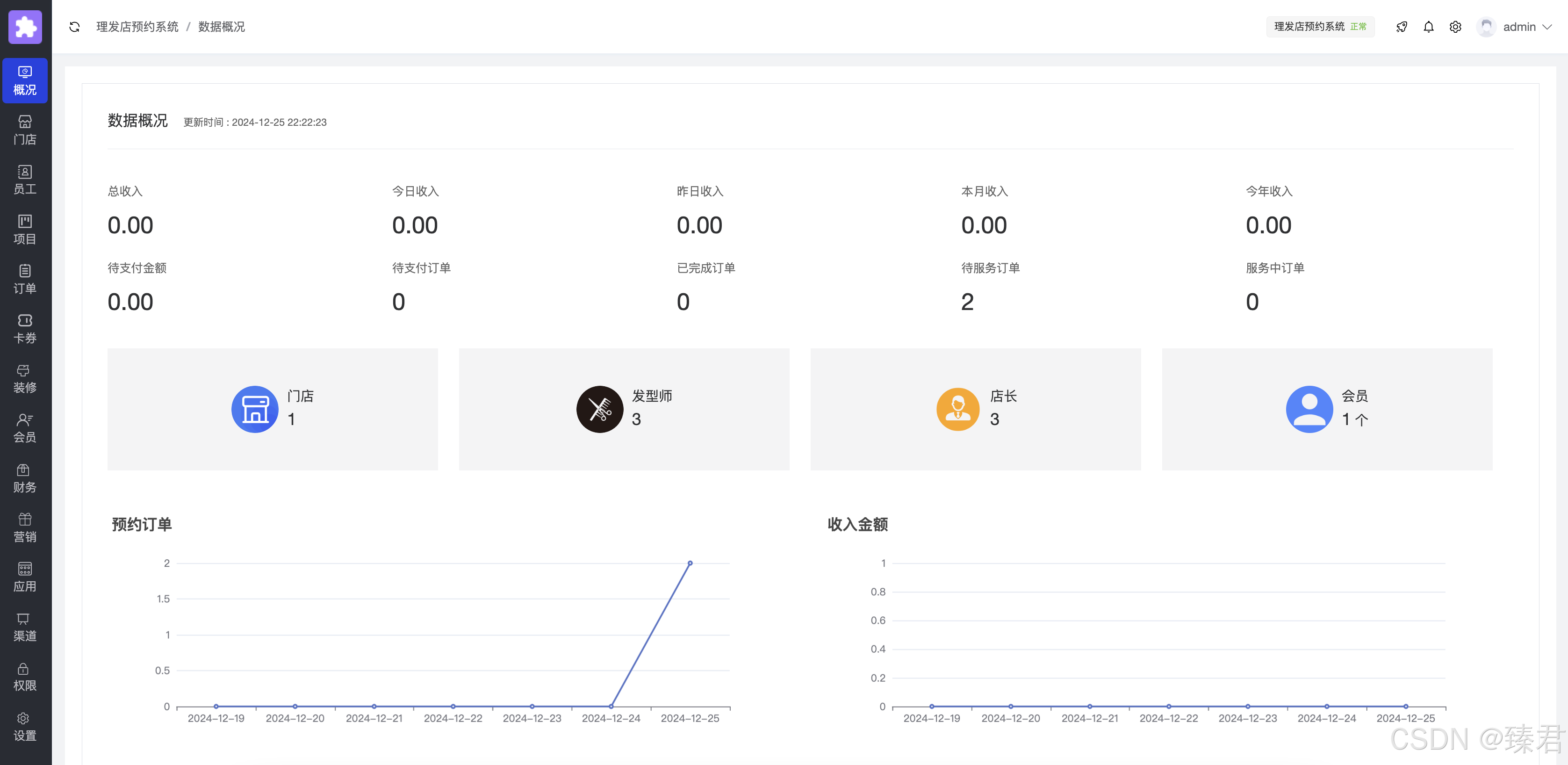Open the 项目 projects sidebar item

click(25, 230)
